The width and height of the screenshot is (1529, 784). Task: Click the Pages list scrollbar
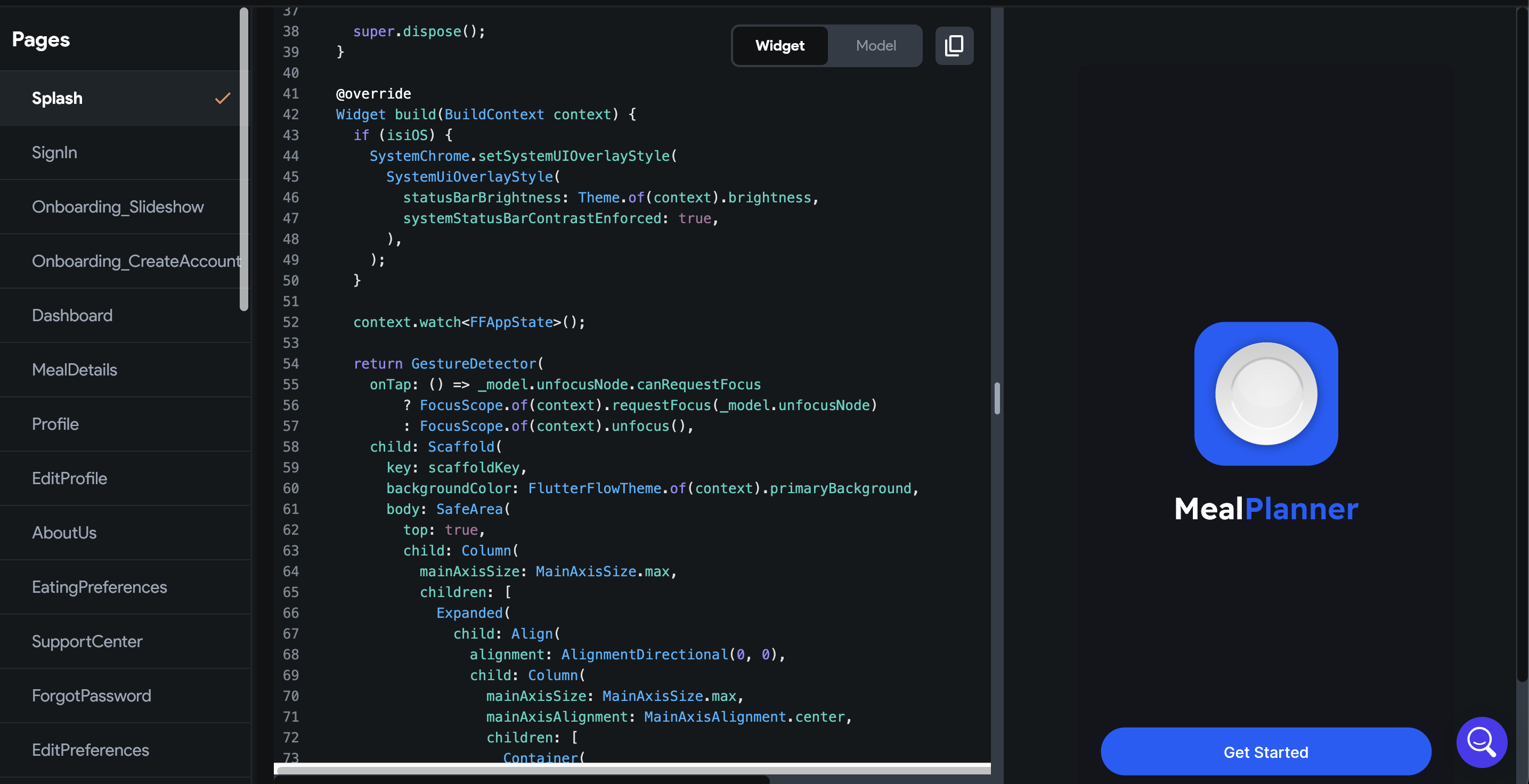tap(243, 159)
